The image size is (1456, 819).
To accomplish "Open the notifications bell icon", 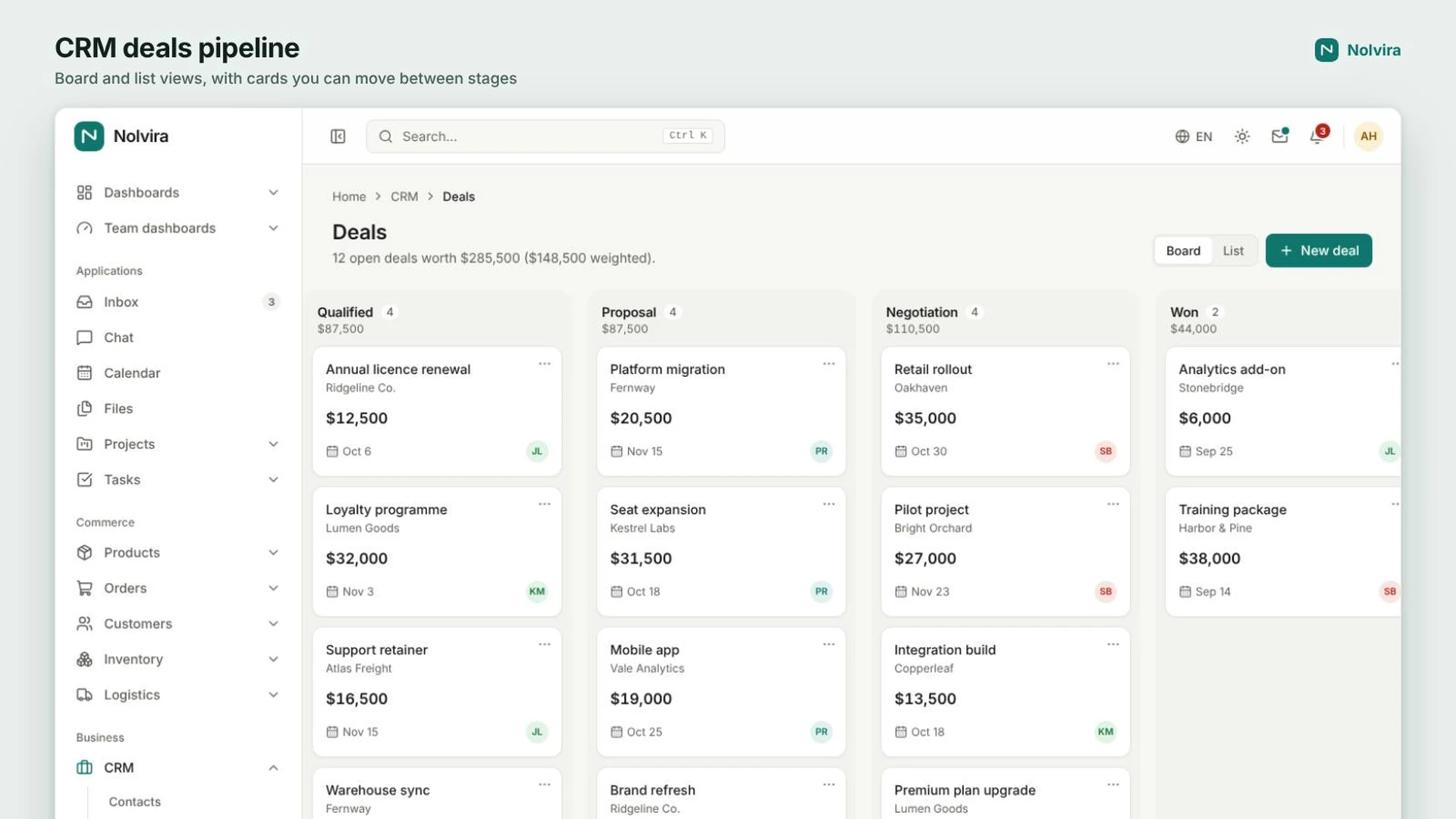I will click(x=1317, y=136).
